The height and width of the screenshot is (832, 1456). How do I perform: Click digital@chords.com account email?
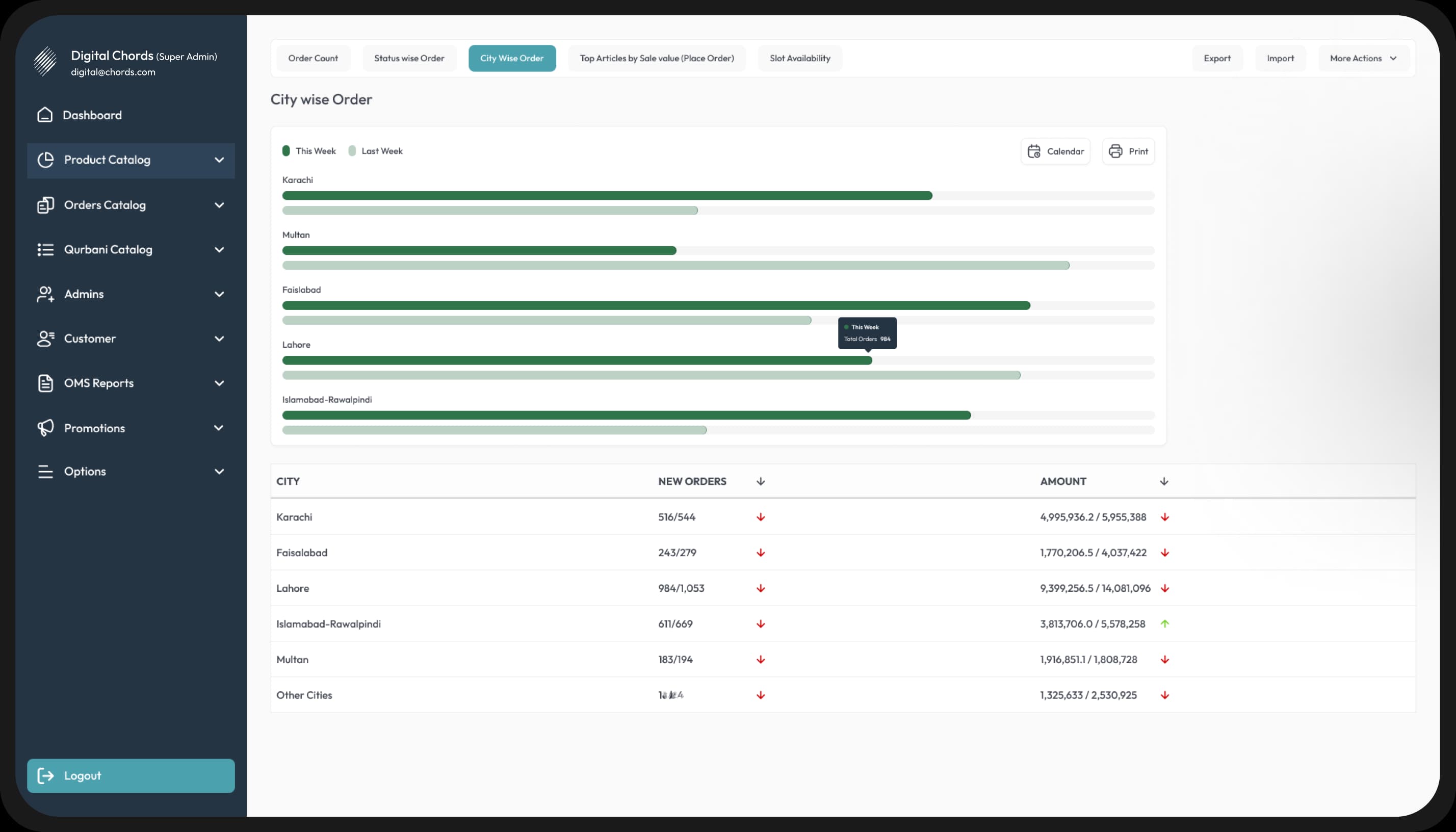pos(113,72)
